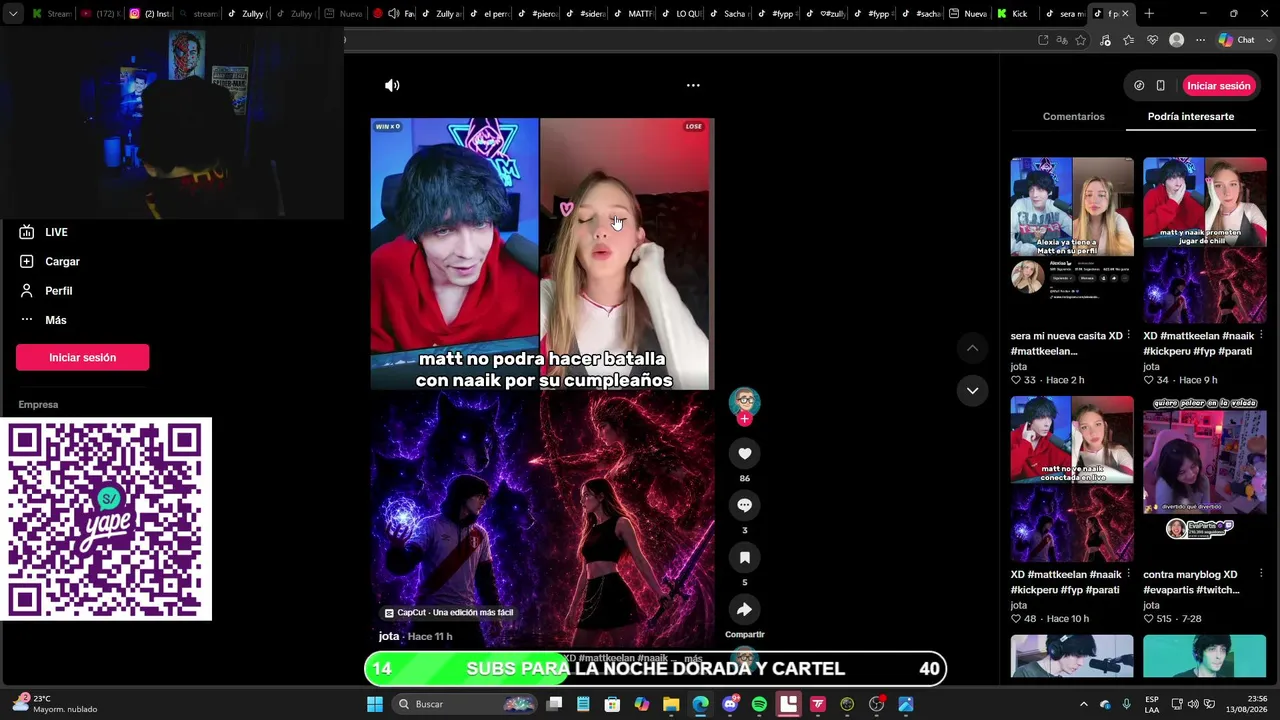Open the browser Settings and more menu
Screen dimensions: 1280x720
pos(1201,40)
